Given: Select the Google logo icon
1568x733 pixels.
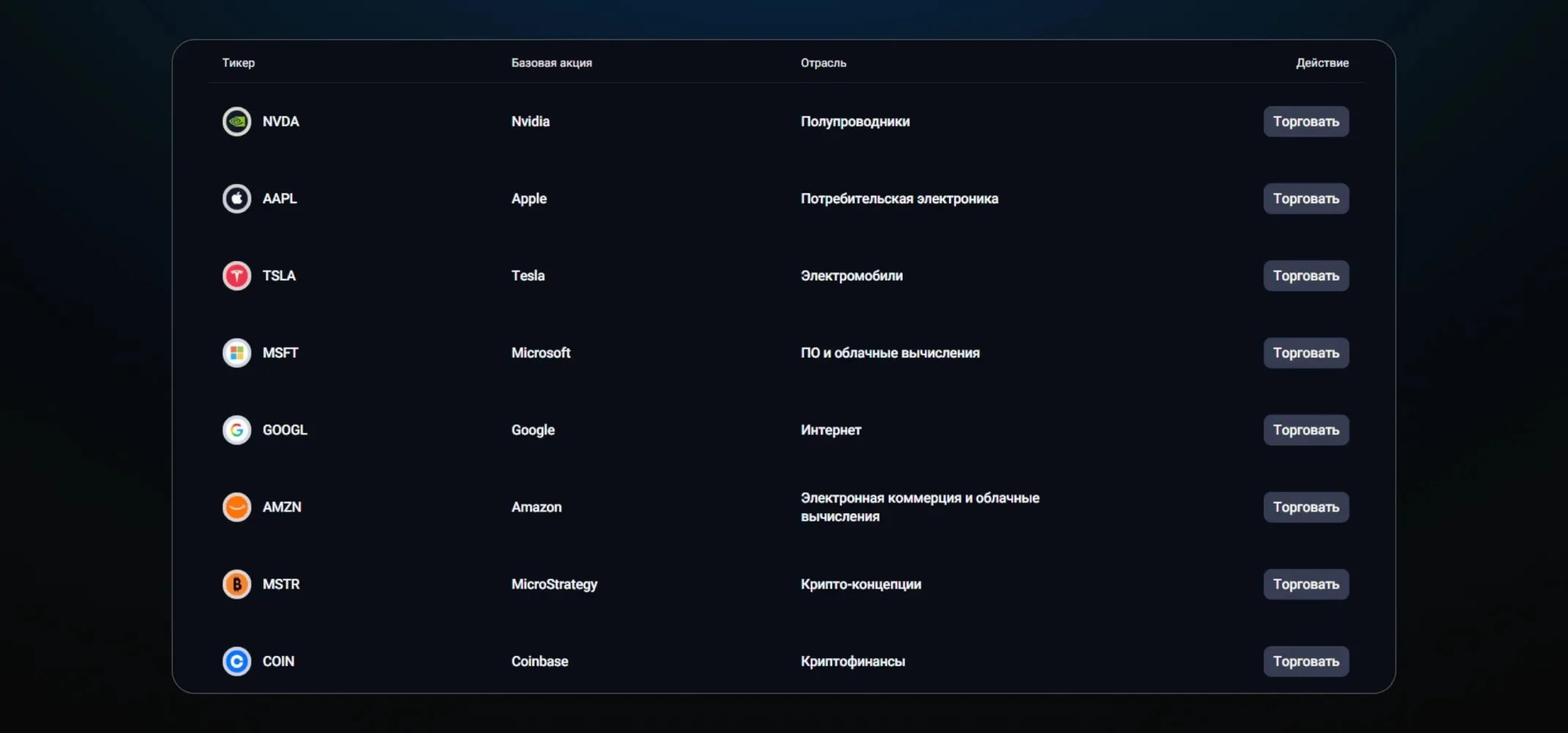Looking at the screenshot, I should pos(237,430).
